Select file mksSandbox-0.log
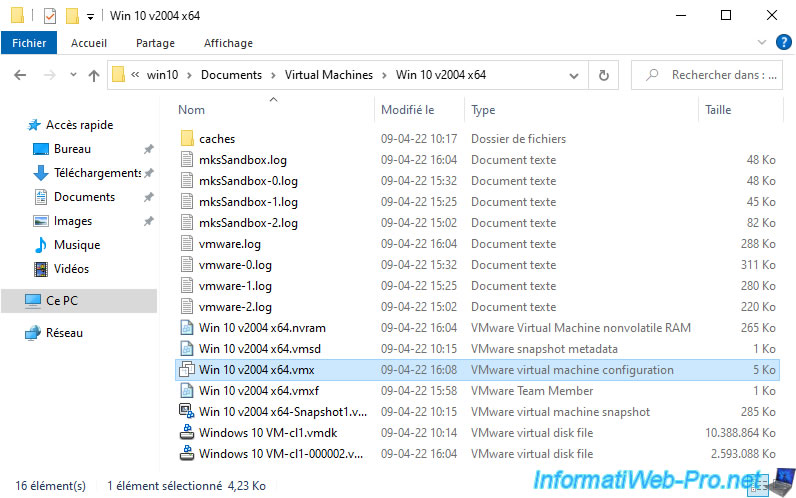Viewport: 796px width, 498px height. click(248, 181)
